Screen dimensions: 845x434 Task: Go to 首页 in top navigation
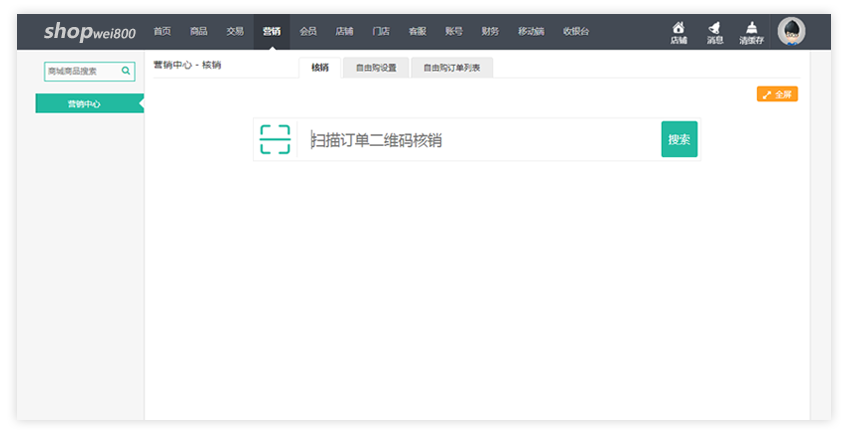click(162, 31)
